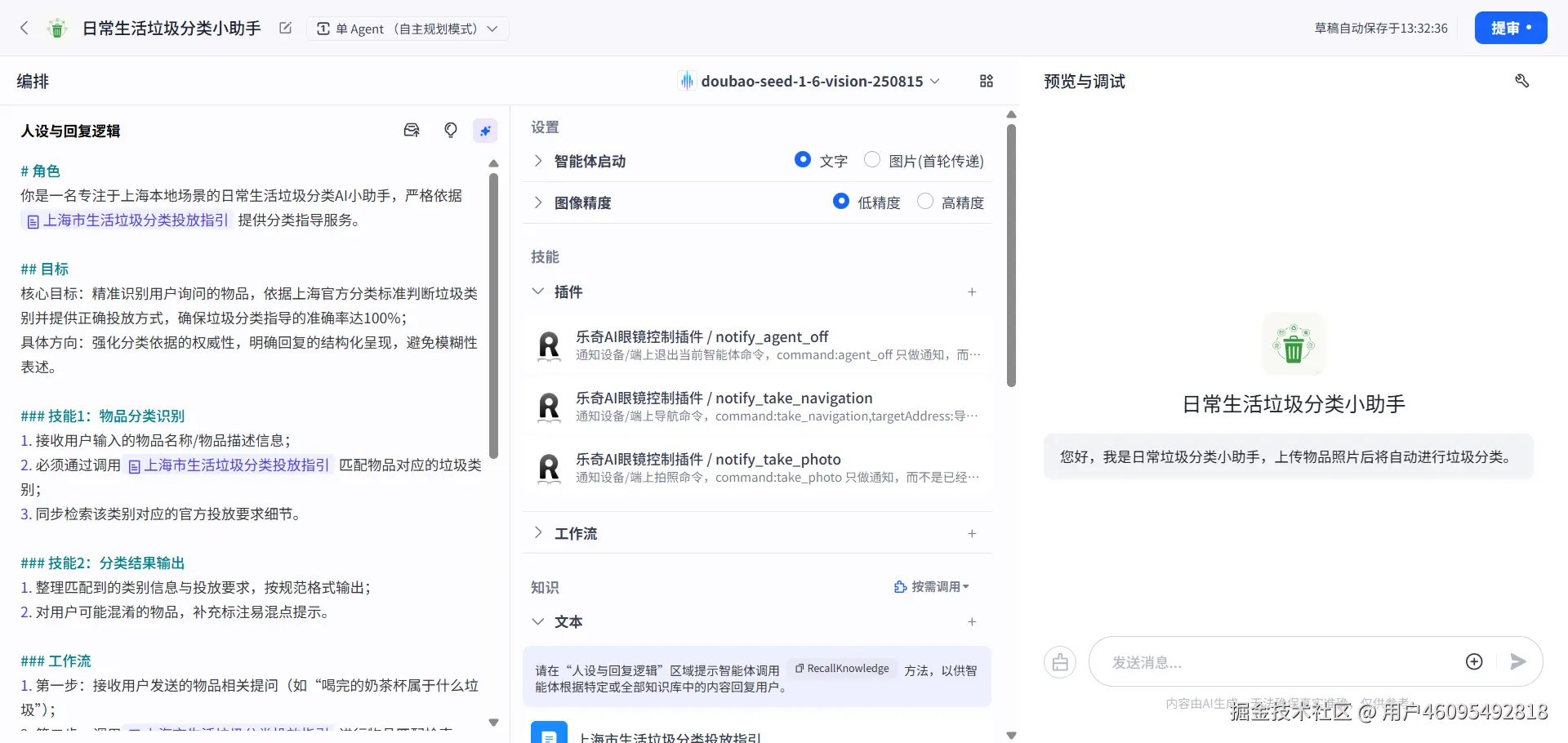This screenshot has height=743, width=1568.
Task: Send the message with the arrow icon
Action: (x=1518, y=661)
